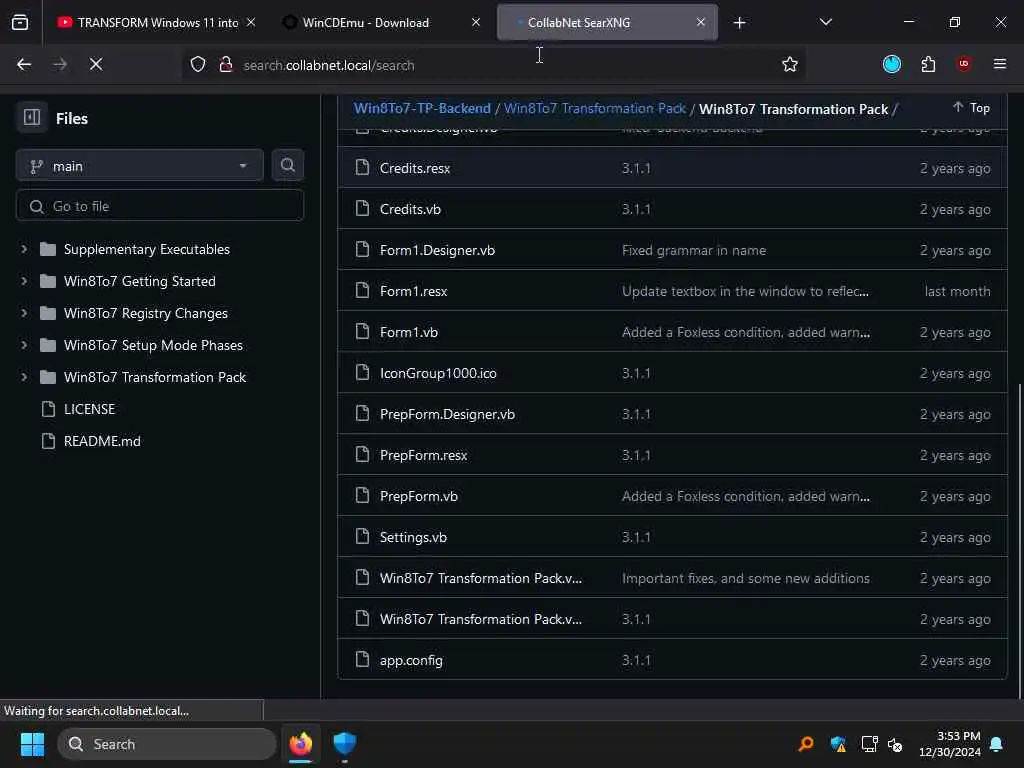Click the taskbar Search box

tap(167, 744)
